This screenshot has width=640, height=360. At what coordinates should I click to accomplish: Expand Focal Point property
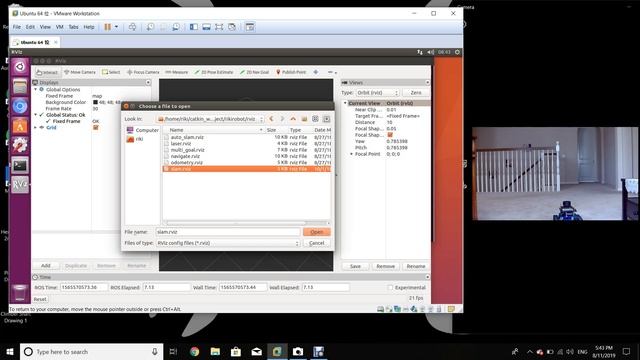tap(351, 154)
